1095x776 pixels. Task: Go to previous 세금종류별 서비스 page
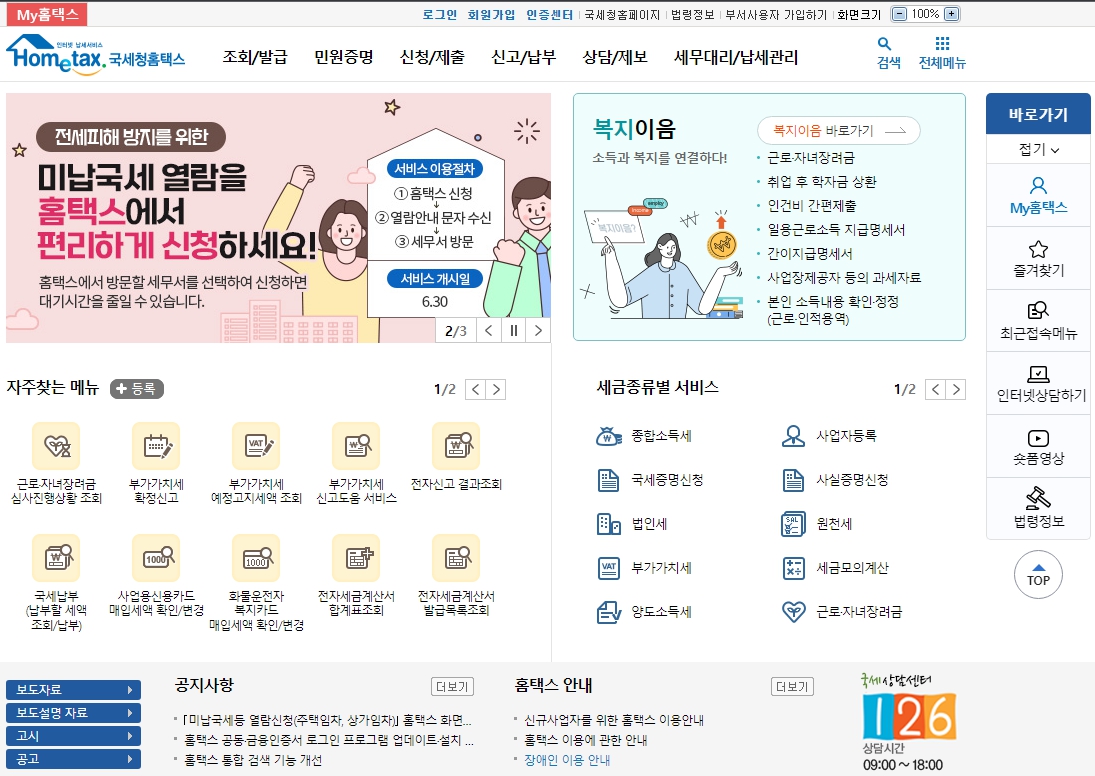(x=936, y=389)
